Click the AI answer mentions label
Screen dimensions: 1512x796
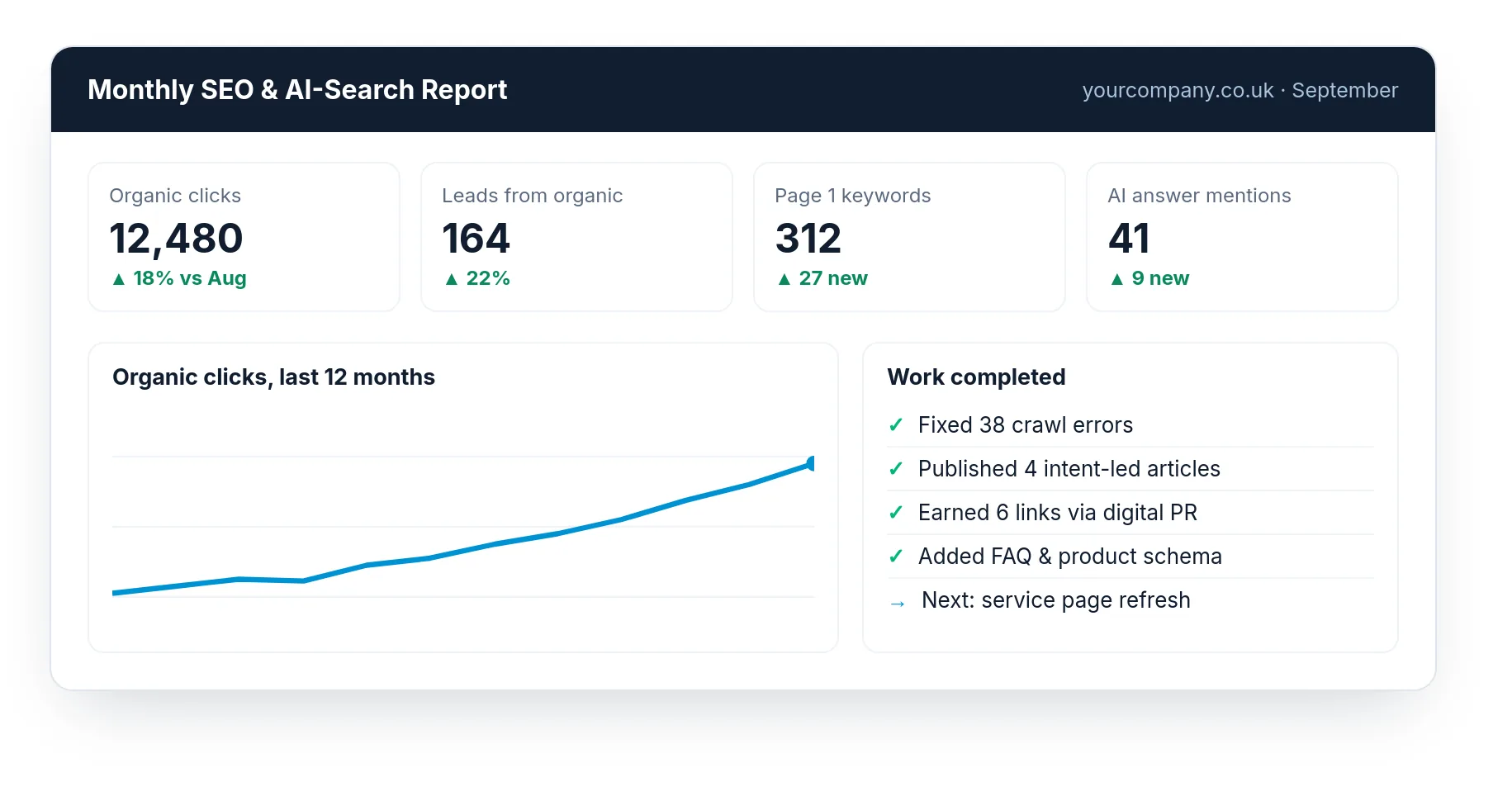1199,196
